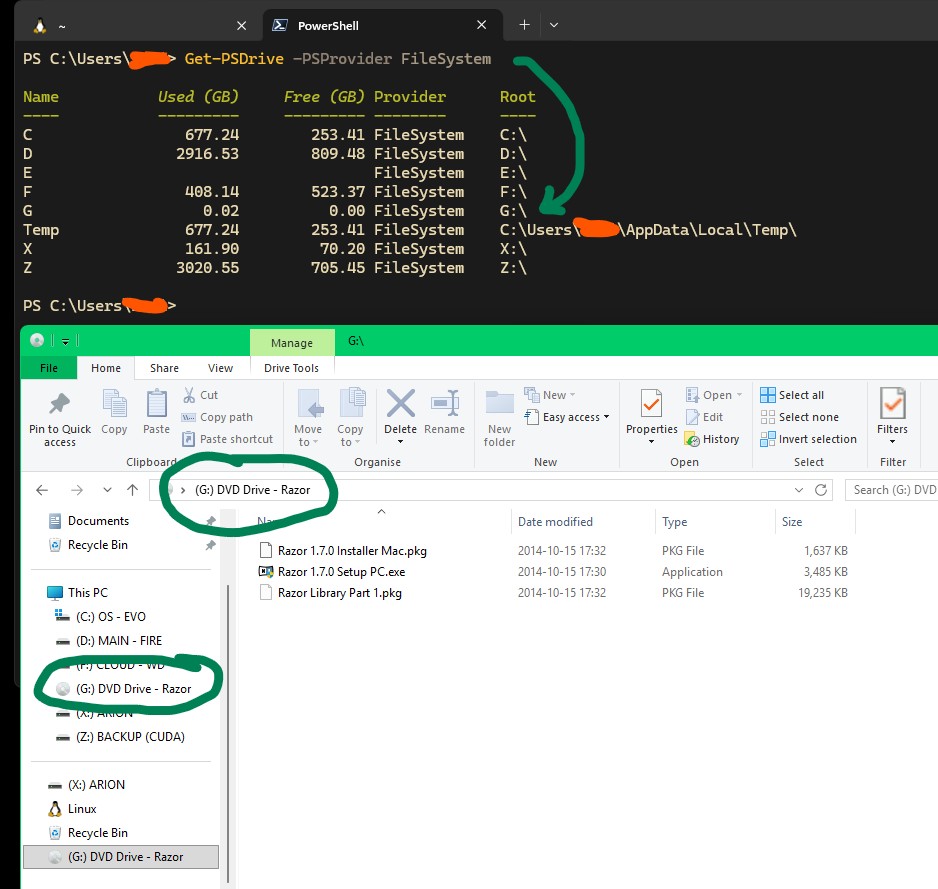Click the Delete icon in ribbon
Screen dimensions: 938x889
point(400,403)
